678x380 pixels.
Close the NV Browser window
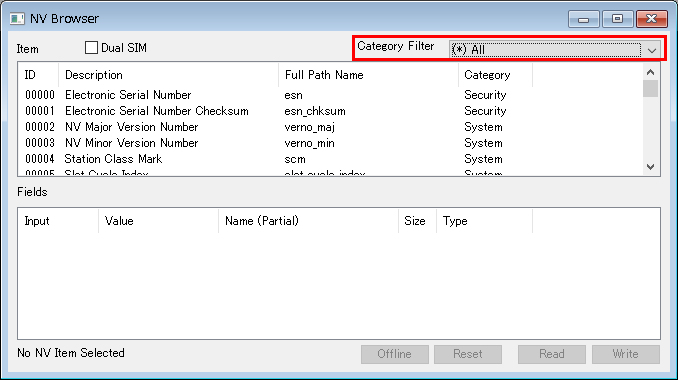pyautogui.click(x=652, y=19)
